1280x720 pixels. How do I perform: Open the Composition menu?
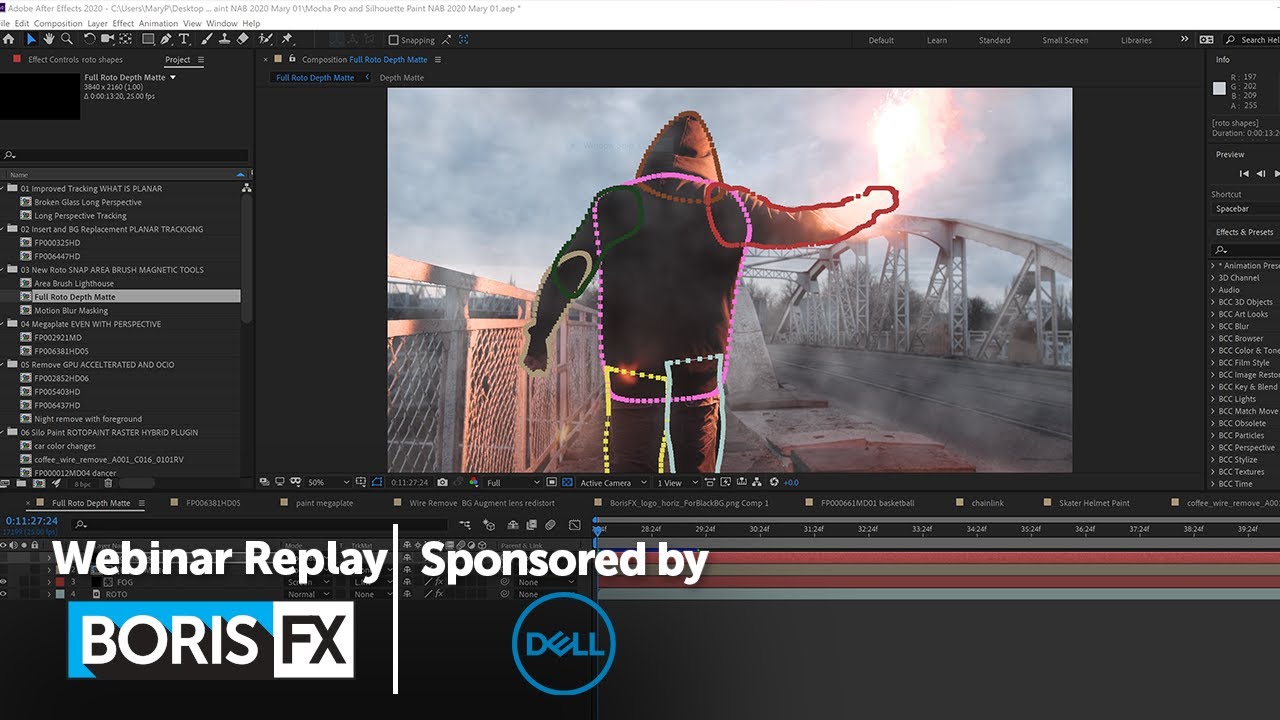click(58, 23)
